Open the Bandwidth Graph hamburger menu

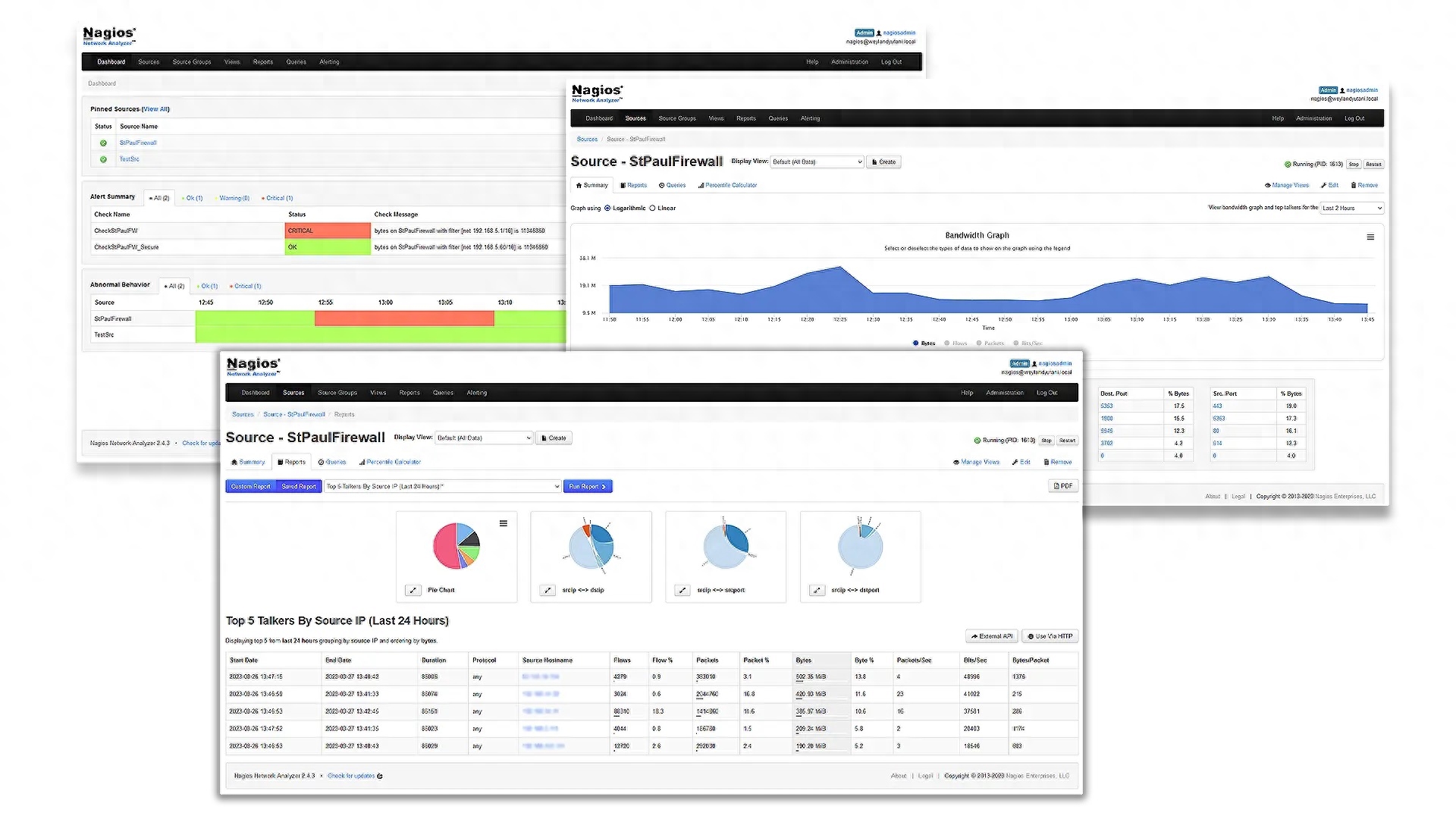coord(1370,237)
